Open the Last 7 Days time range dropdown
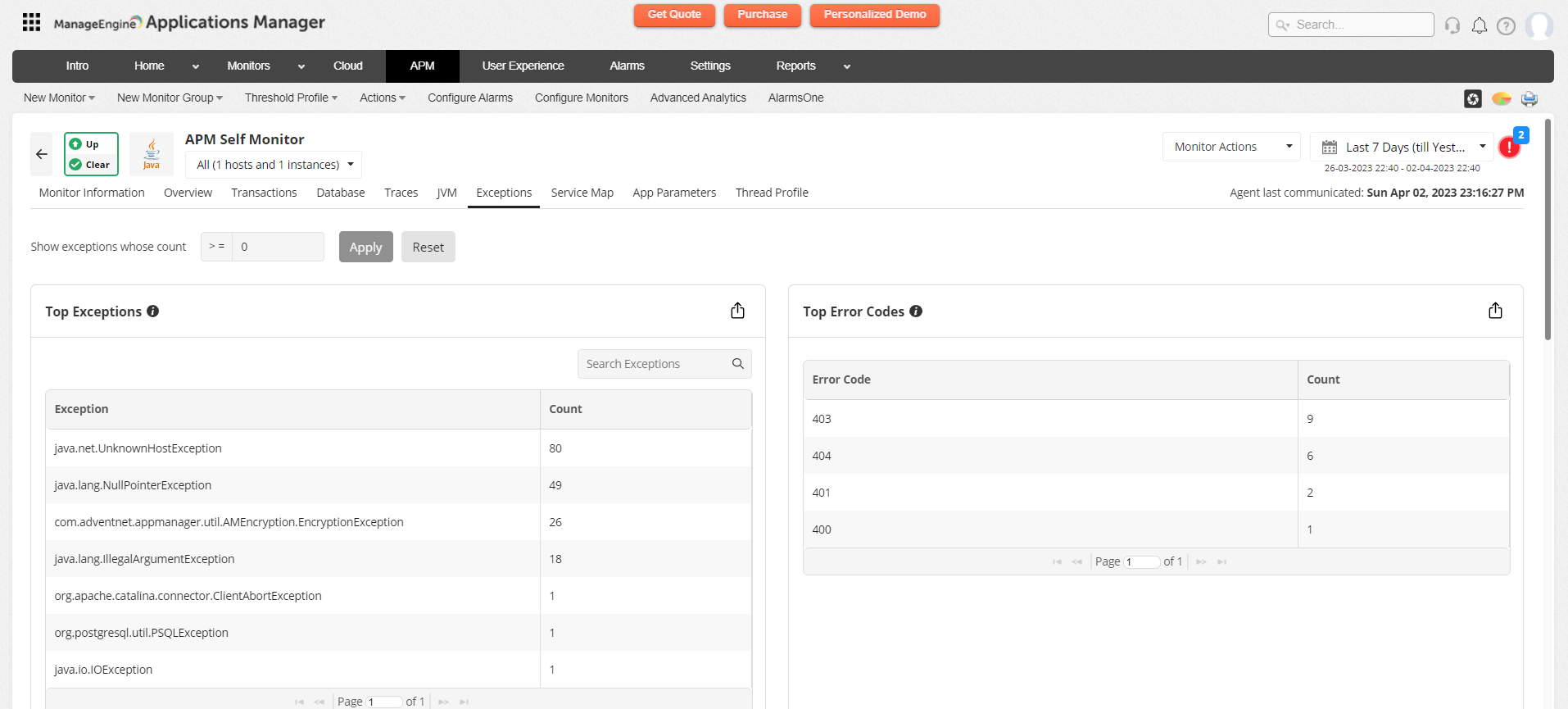This screenshot has width=1568, height=709. coord(1403,147)
